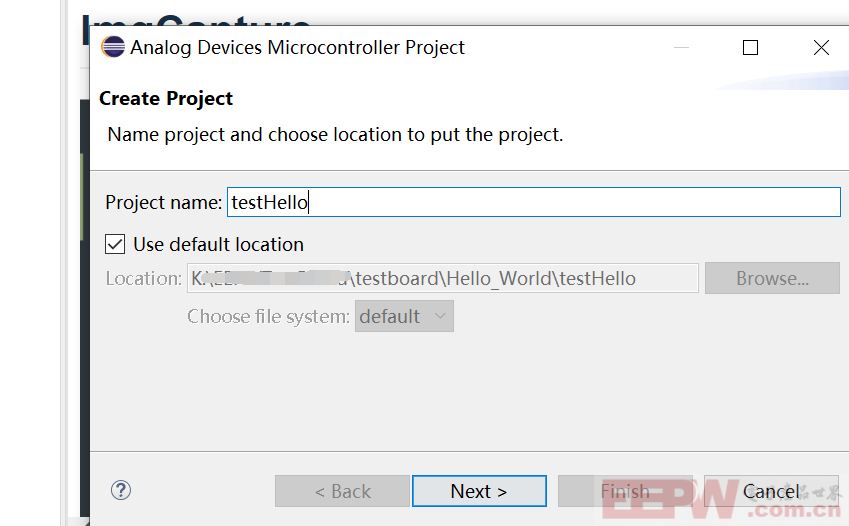Maximize the Microcontroller Project dialog

point(750,48)
